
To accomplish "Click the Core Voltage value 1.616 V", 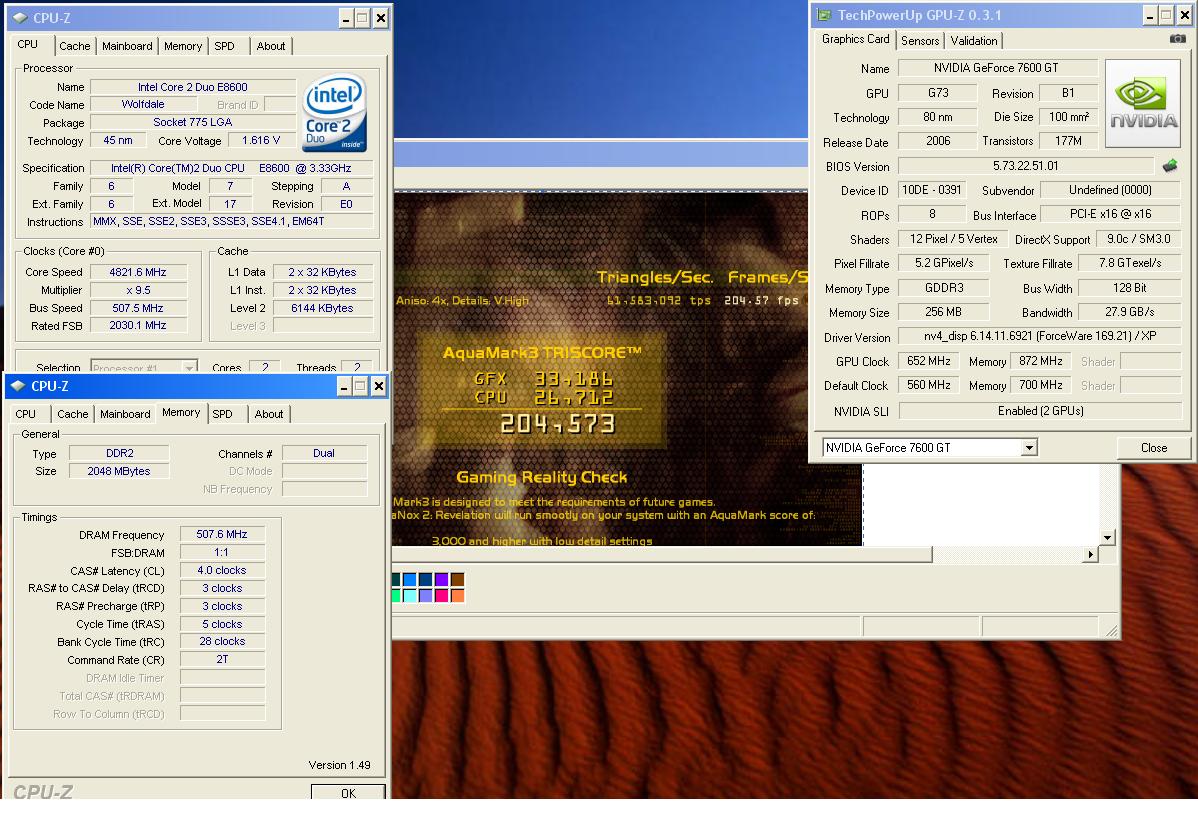I will pyautogui.click(x=261, y=141).
